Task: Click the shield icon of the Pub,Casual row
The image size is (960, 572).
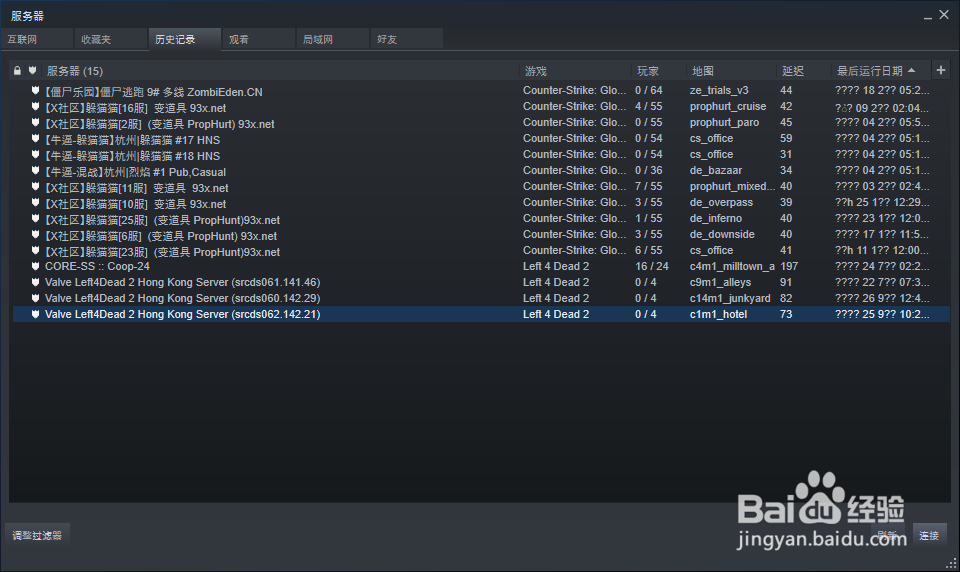Action: click(x=36, y=170)
